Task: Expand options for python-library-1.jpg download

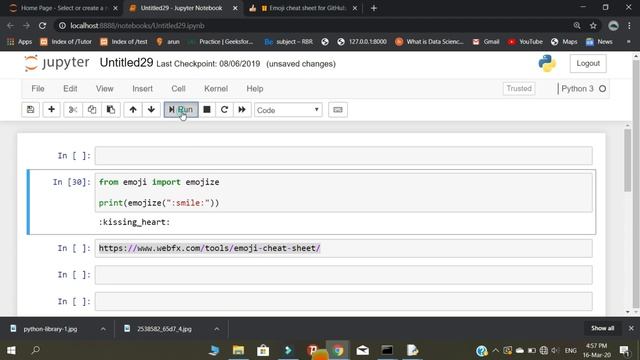Action: coord(103,329)
